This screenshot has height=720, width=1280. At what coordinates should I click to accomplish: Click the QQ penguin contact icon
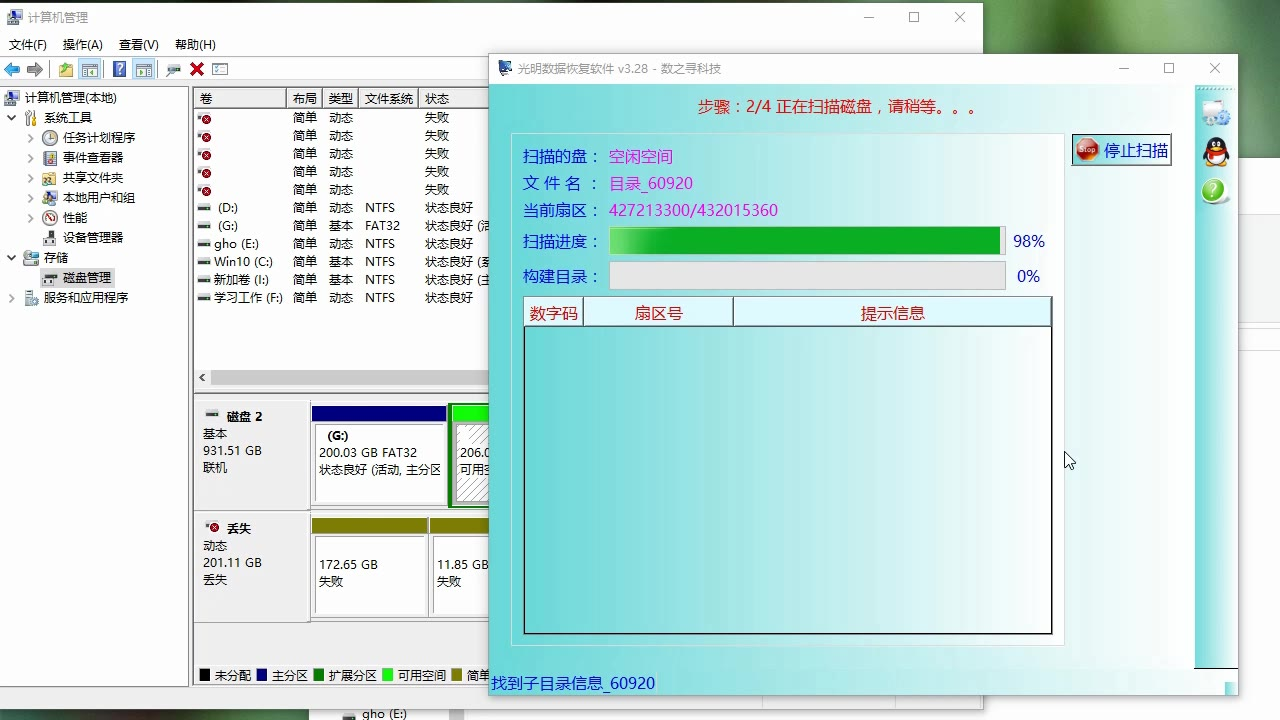tap(1215, 152)
